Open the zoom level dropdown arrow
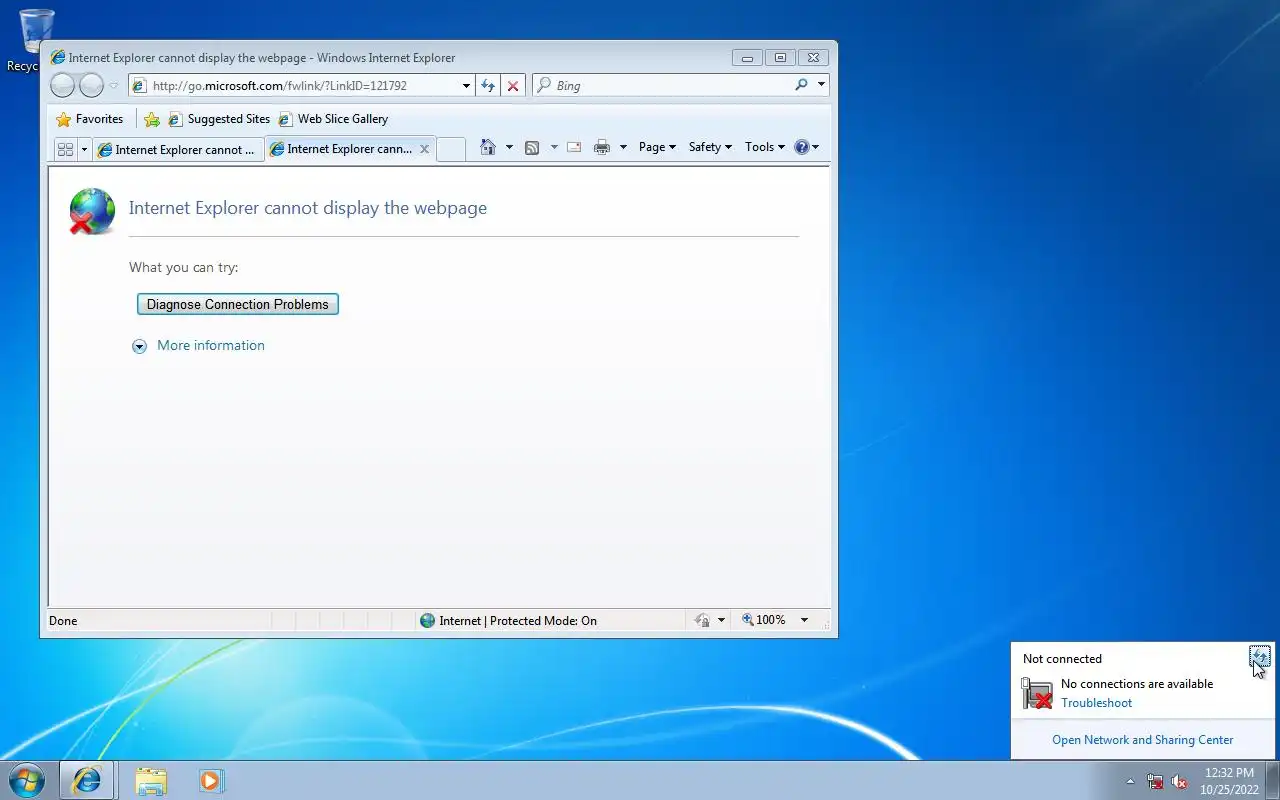The image size is (1280, 800). [x=804, y=620]
